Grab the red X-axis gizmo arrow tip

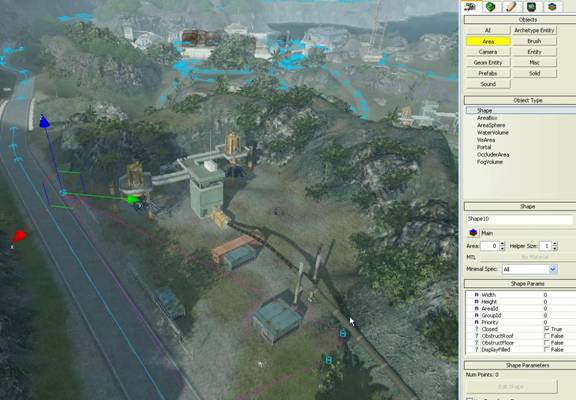coord(18,236)
